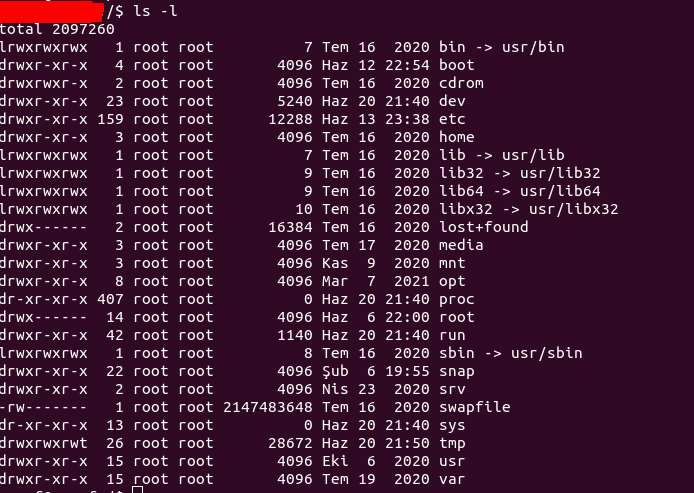Click the 'swapfile' file name
The height and width of the screenshot is (493, 694).
point(474,407)
